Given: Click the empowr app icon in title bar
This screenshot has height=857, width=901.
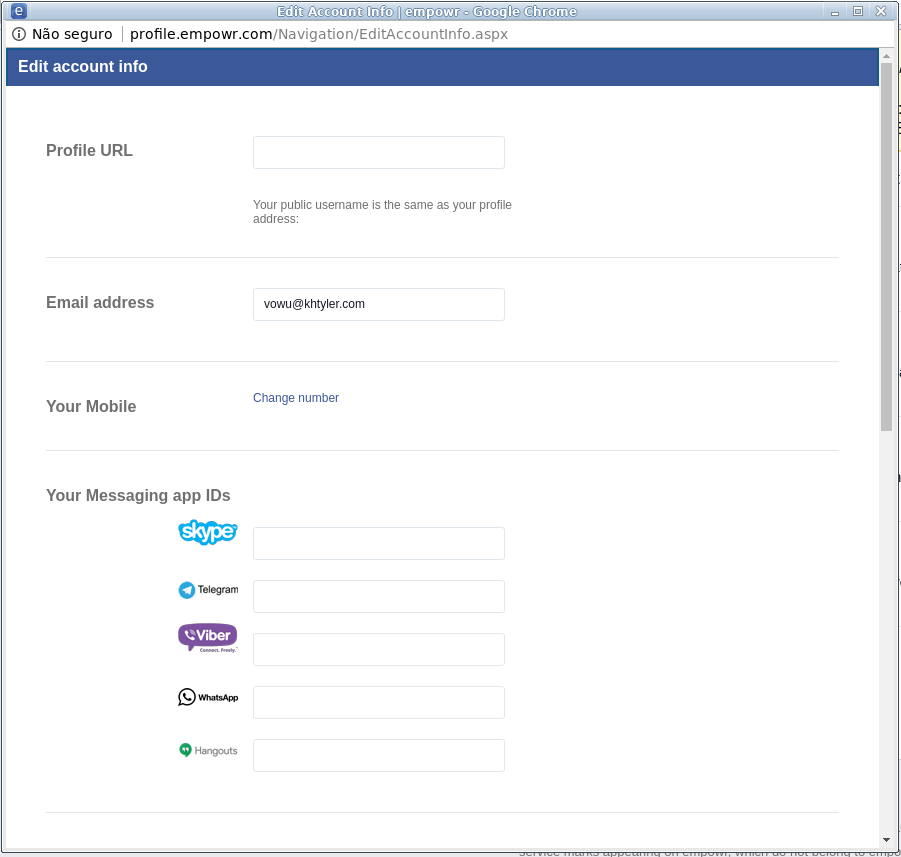Looking at the screenshot, I should pyautogui.click(x=18, y=11).
